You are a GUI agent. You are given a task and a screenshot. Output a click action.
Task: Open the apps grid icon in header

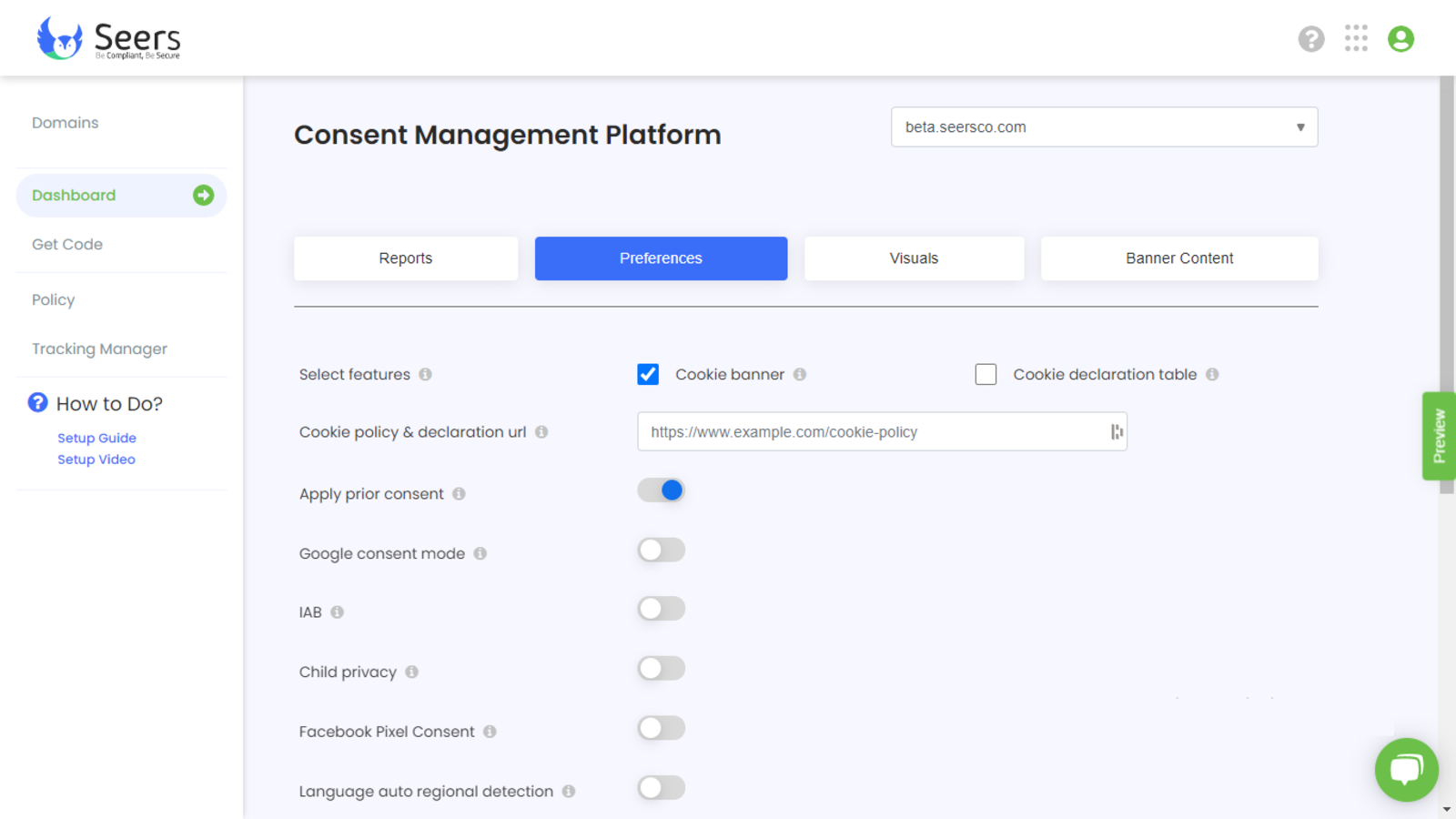tap(1356, 38)
